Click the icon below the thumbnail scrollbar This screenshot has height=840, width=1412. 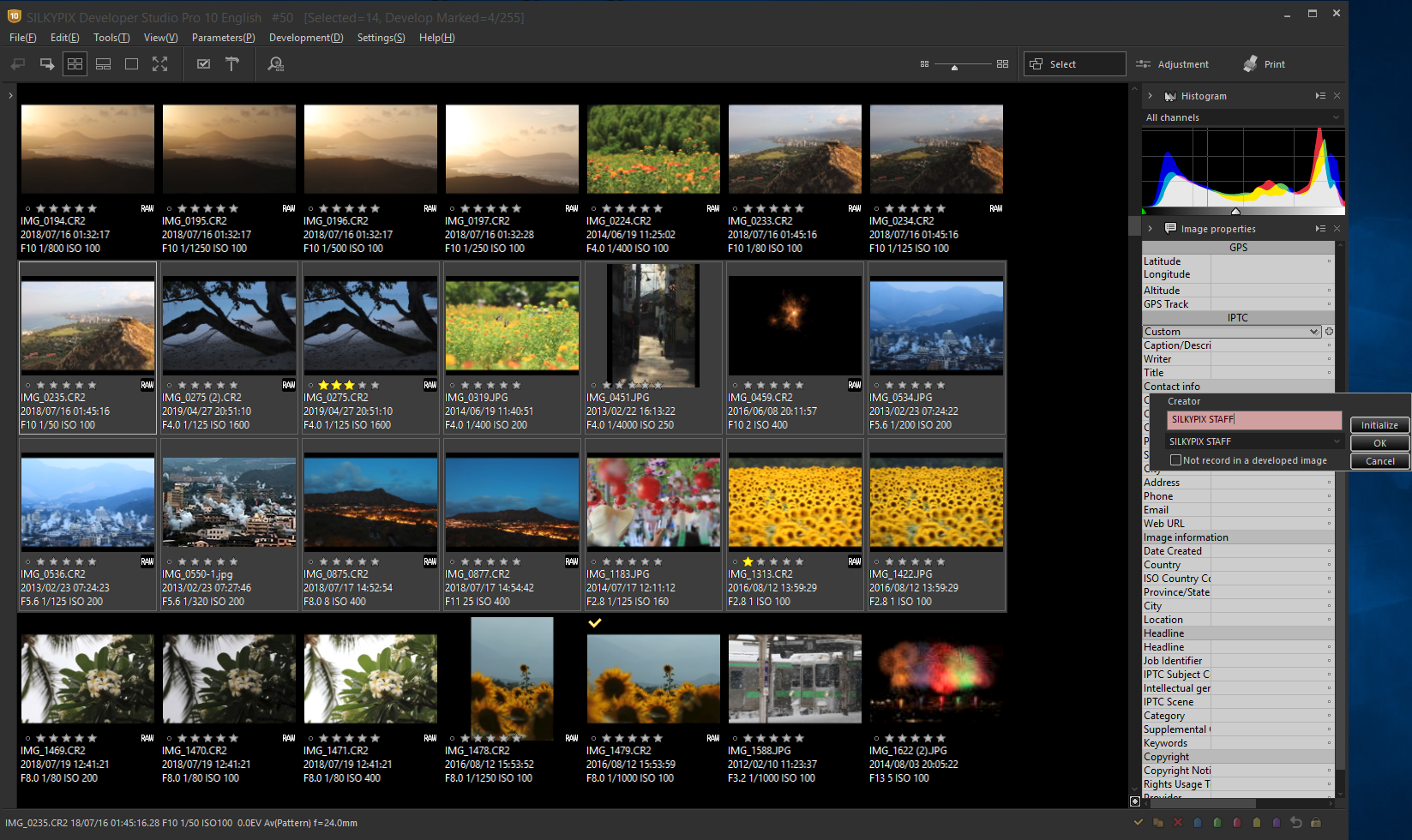[x=1135, y=801]
